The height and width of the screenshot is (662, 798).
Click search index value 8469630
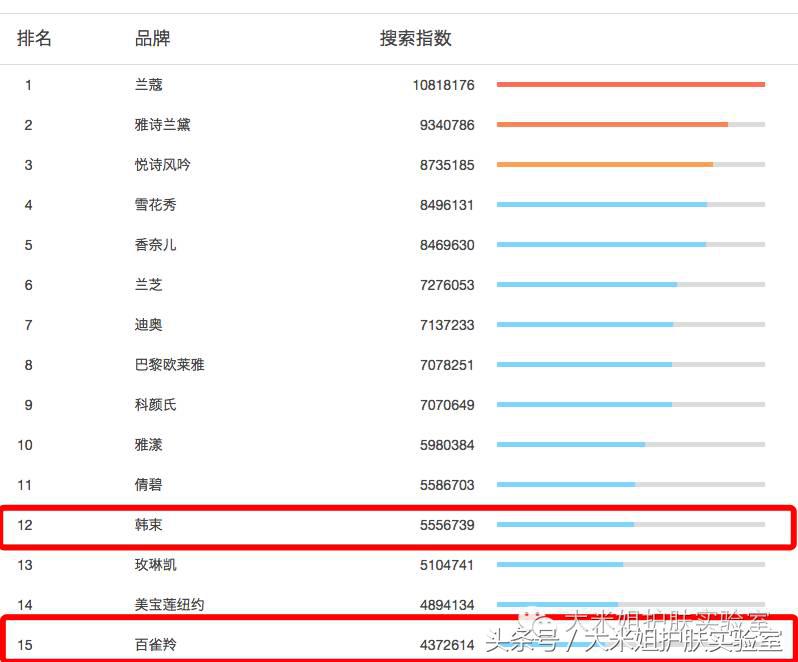[447, 245]
